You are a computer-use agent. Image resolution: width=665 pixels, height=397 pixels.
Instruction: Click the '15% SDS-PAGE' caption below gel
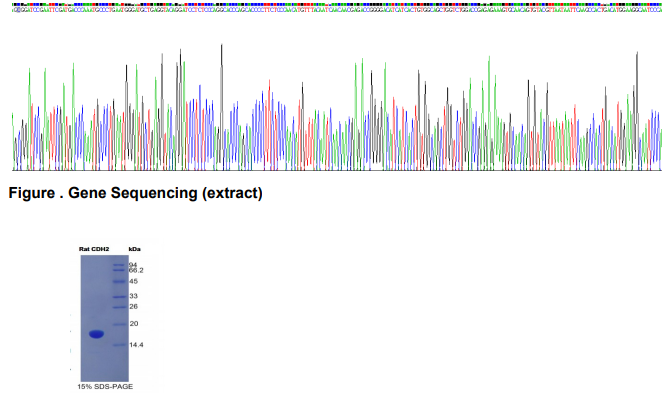(x=105, y=386)
